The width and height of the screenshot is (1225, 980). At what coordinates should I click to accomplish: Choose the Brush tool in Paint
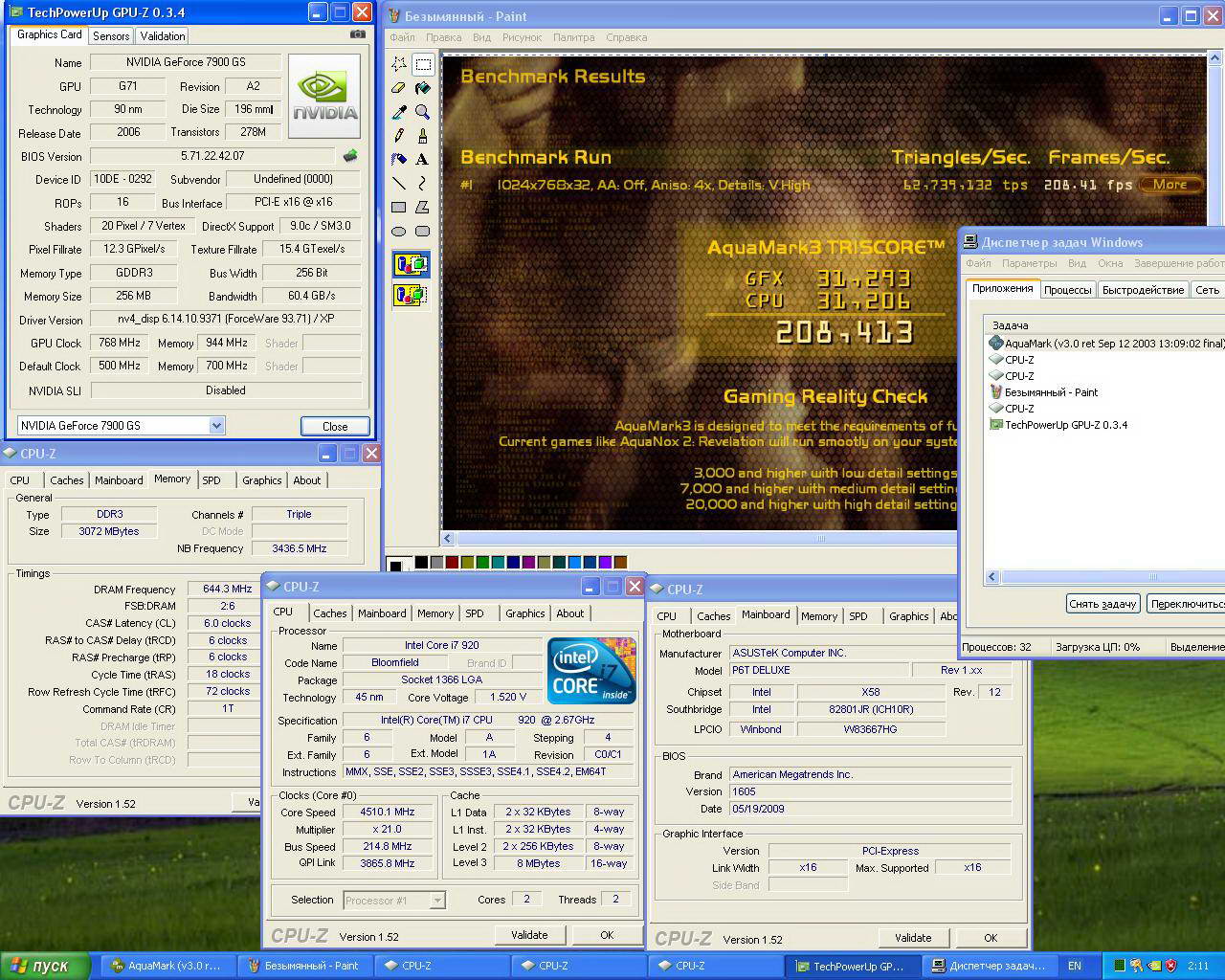tap(422, 136)
